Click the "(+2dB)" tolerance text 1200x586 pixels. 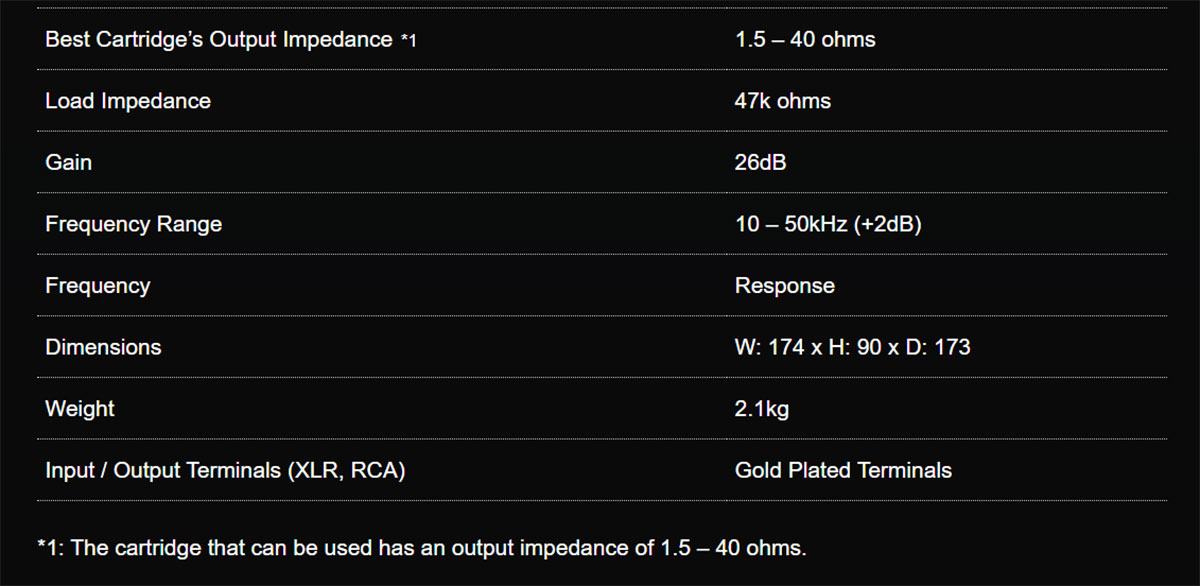coord(888,224)
